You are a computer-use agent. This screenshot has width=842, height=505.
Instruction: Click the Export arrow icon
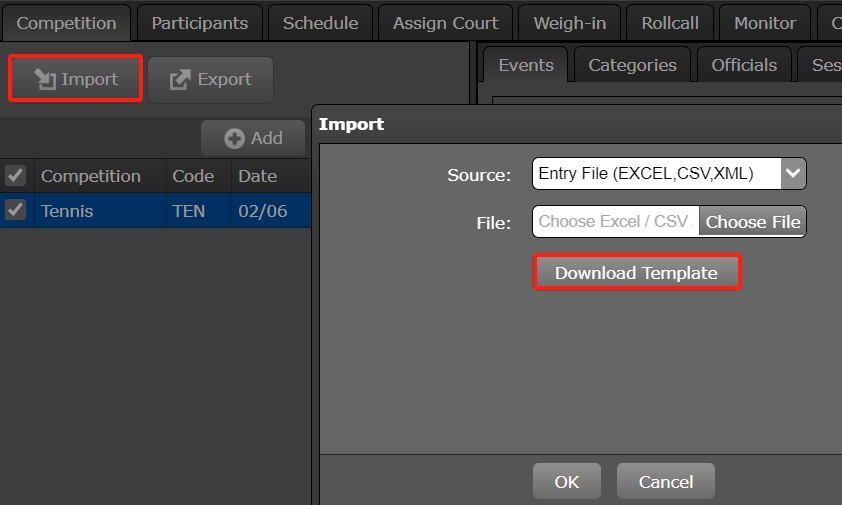pos(180,79)
